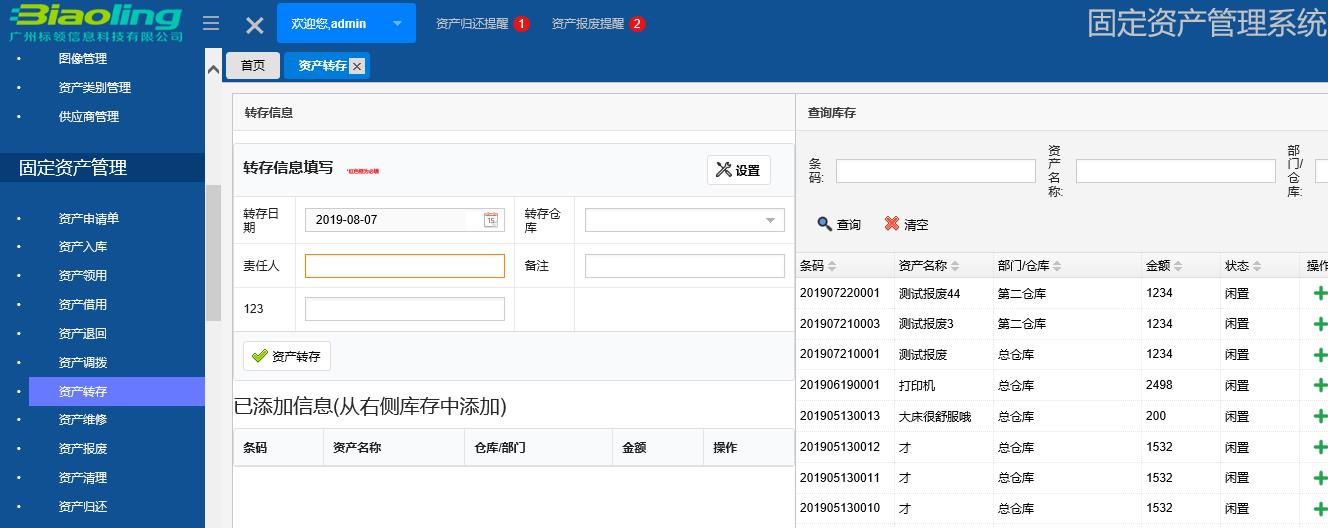Click the 资产报废提醒 notification badge
Viewport: 1328px width, 528px height.
point(637,24)
